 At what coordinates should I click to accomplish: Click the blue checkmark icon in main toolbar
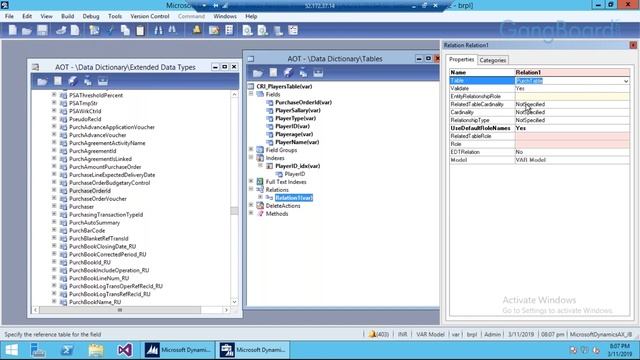(x=110, y=30)
